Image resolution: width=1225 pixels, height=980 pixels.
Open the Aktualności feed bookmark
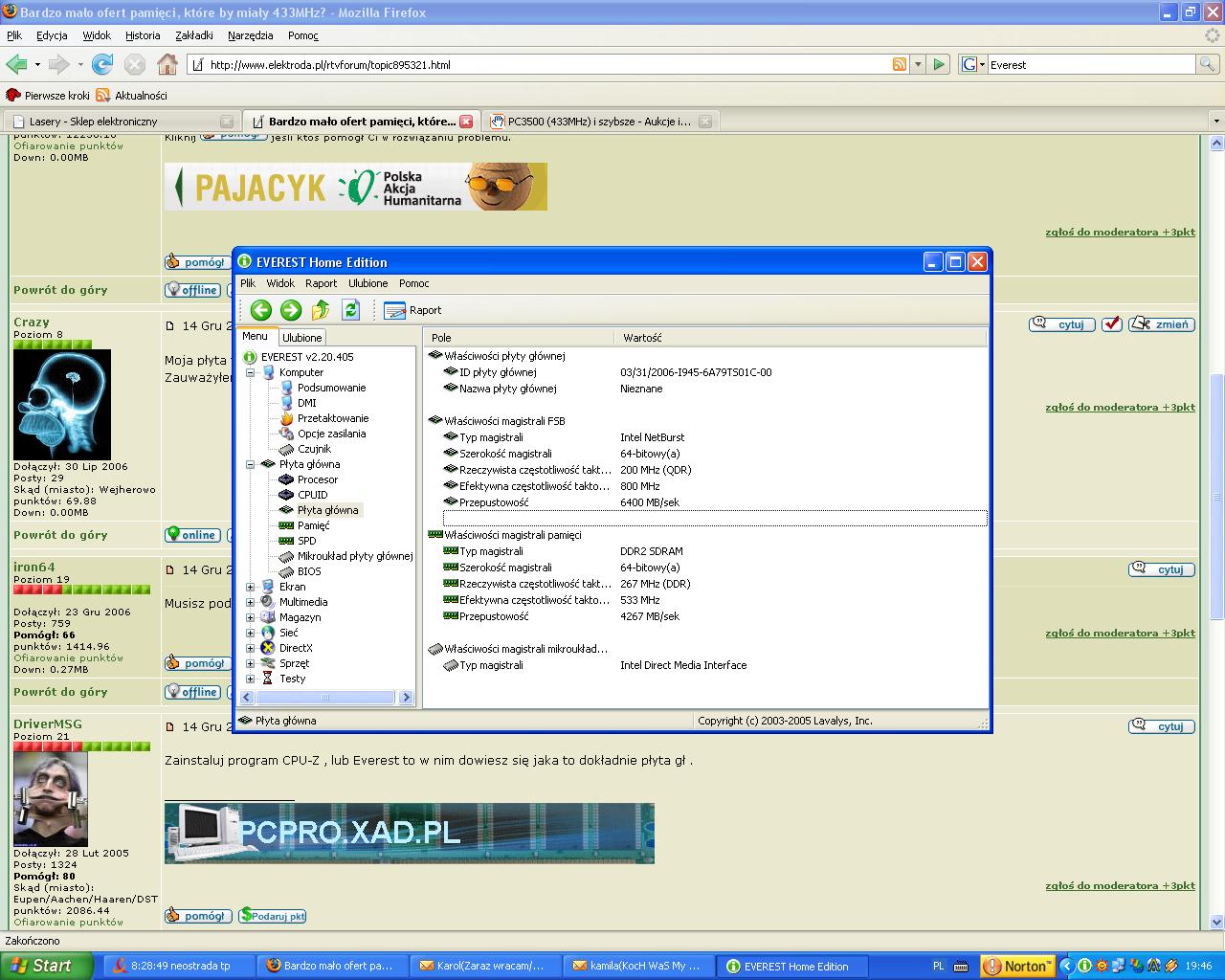(132, 96)
